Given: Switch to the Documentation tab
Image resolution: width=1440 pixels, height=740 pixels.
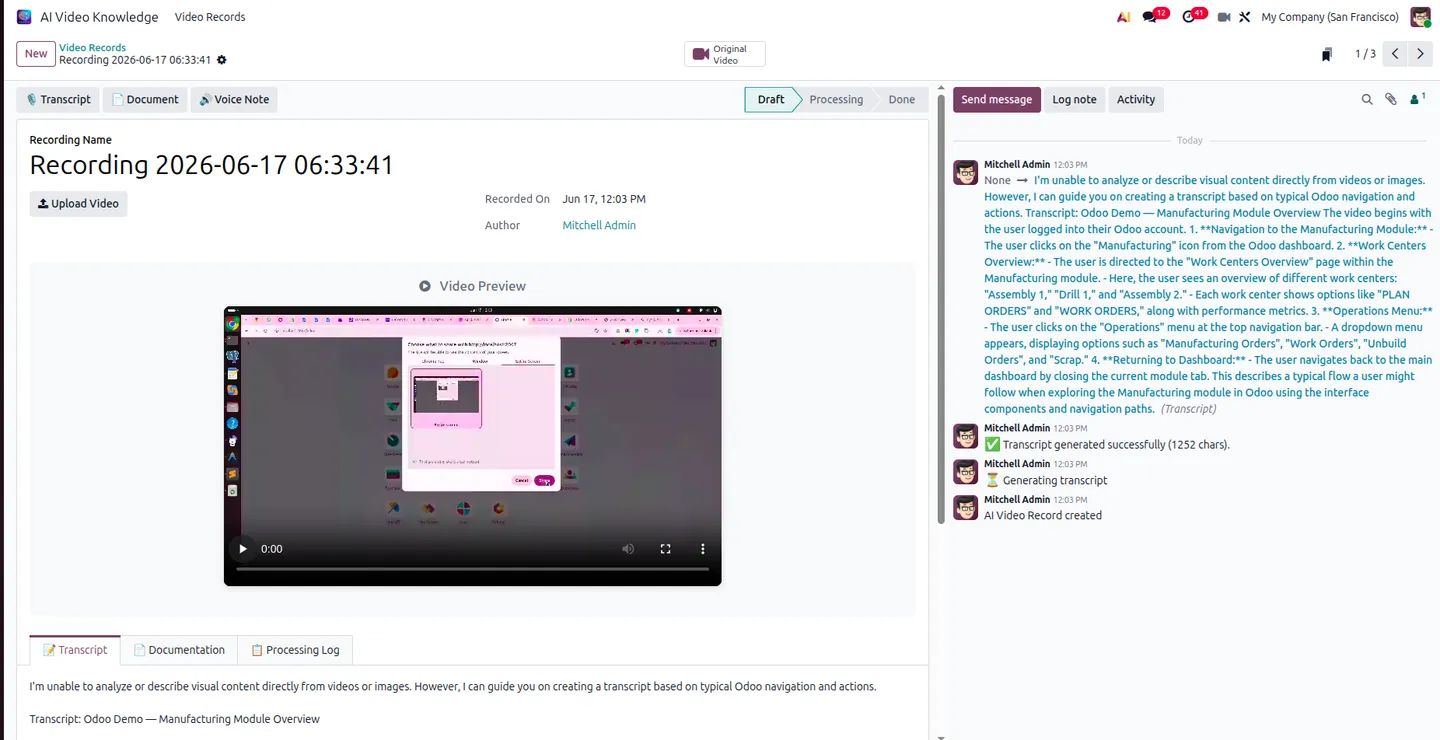Looking at the screenshot, I should pos(179,650).
